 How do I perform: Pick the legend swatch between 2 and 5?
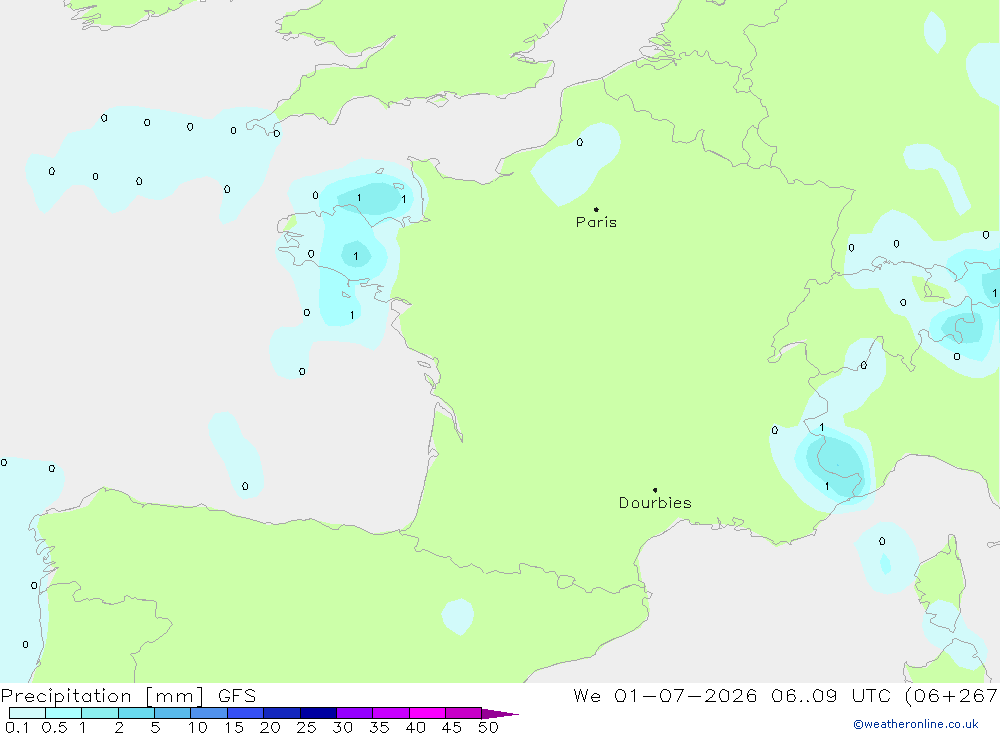point(136,713)
